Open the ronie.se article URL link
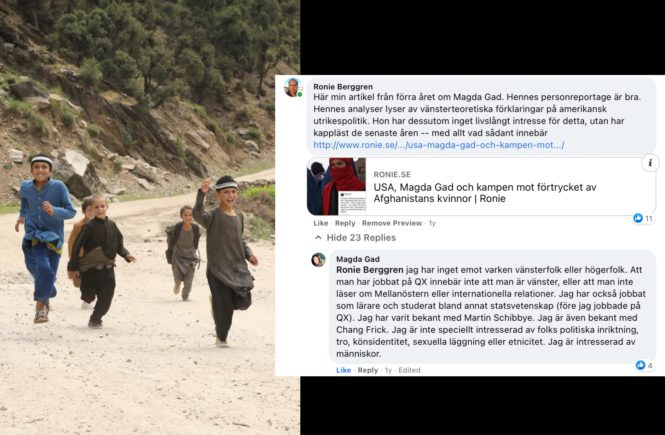665x435 pixels. click(x=439, y=145)
